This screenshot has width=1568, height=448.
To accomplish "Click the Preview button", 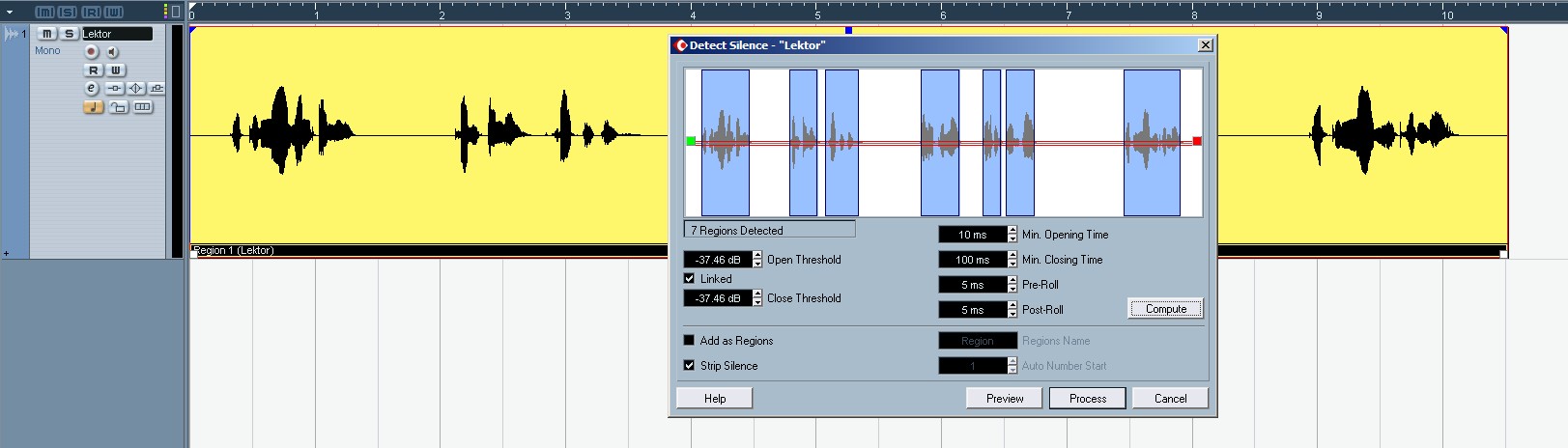I will point(1005,399).
